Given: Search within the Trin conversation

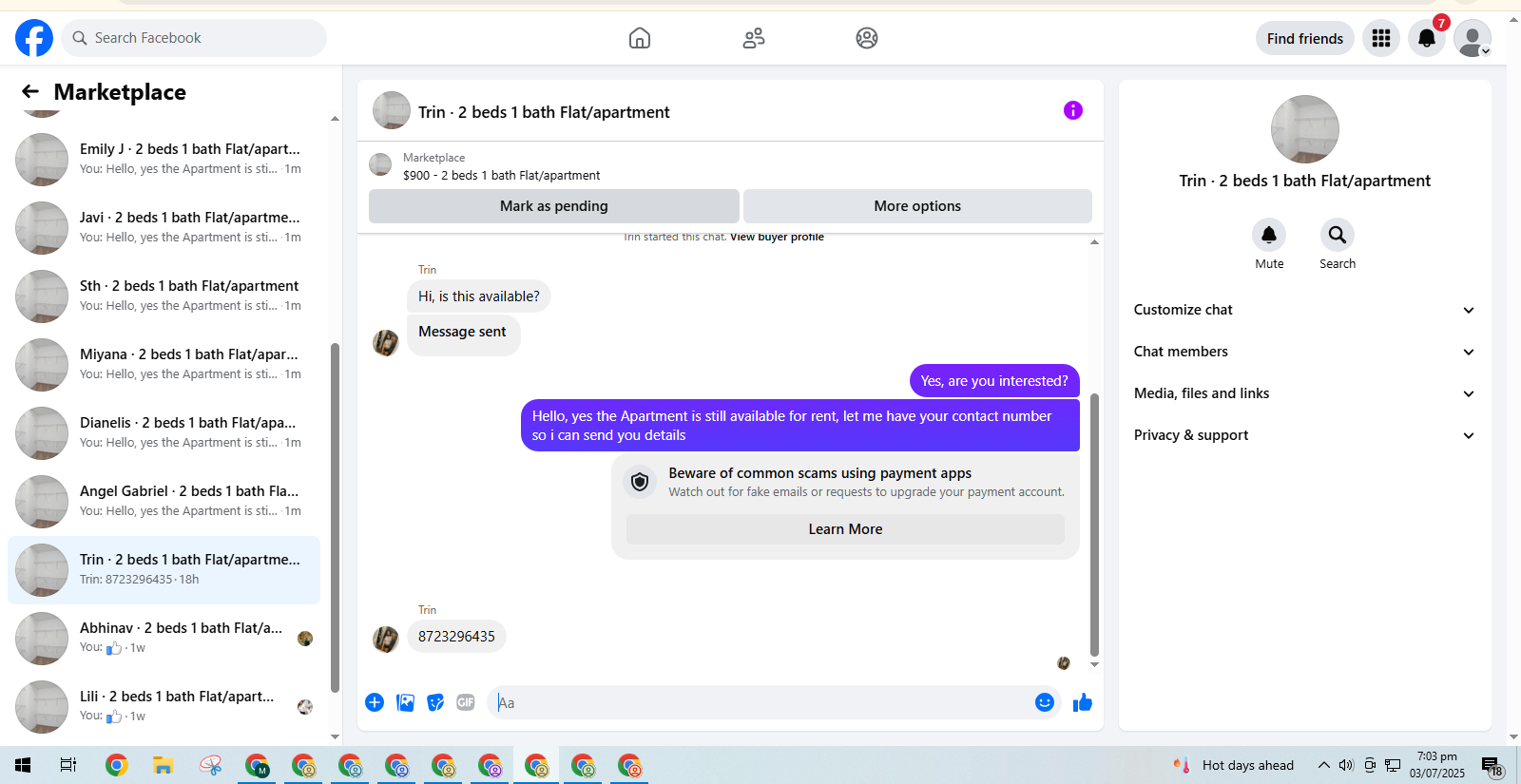Looking at the screenshot, I should [x=1338, y=235].
